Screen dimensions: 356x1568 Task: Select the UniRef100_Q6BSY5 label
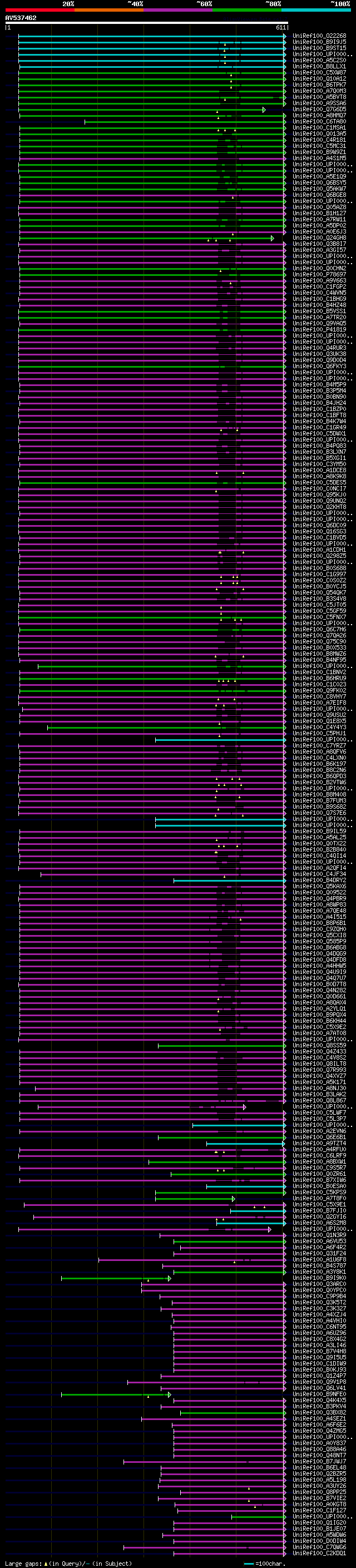point(319,182)
